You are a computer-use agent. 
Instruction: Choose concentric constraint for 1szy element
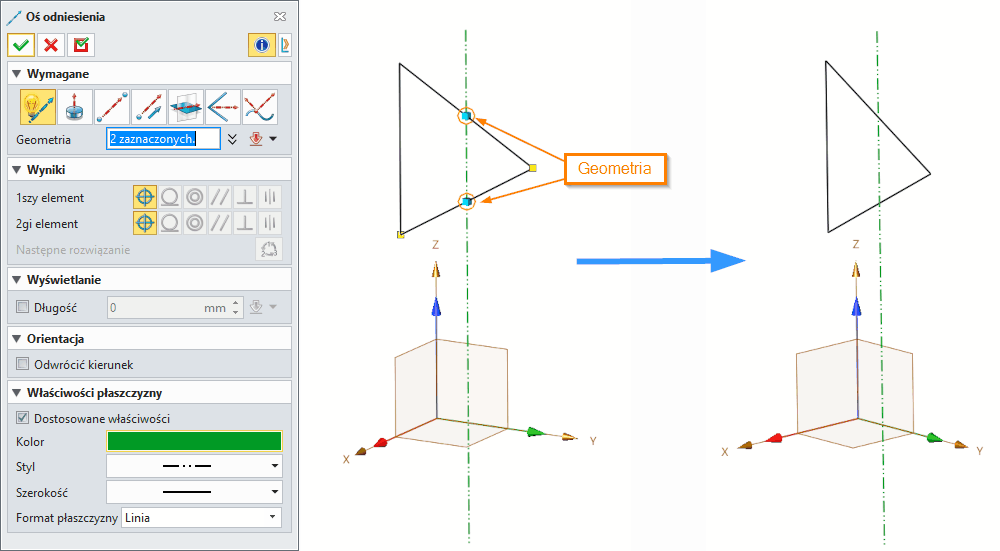(195, 197)
